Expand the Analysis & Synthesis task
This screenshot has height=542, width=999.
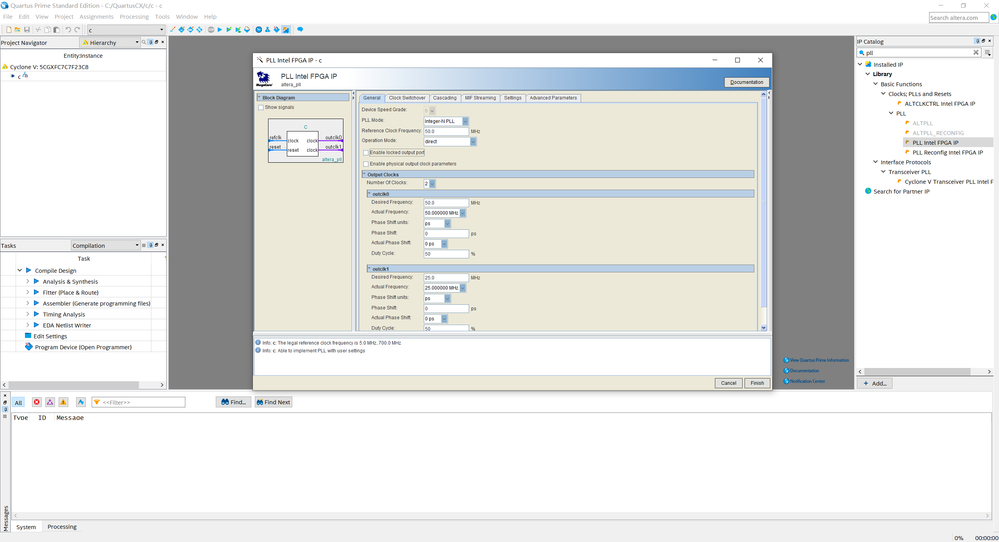27,282
